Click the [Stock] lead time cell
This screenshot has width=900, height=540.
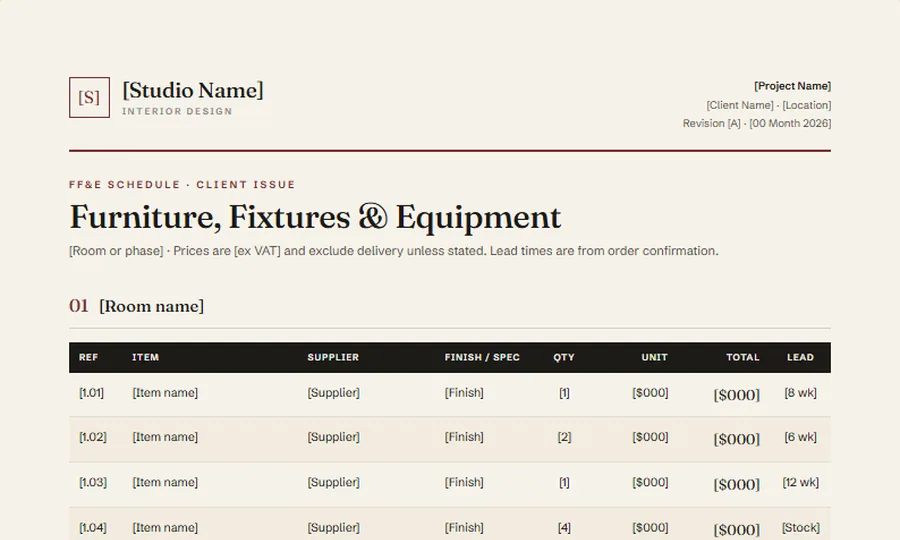pos(801,528)
